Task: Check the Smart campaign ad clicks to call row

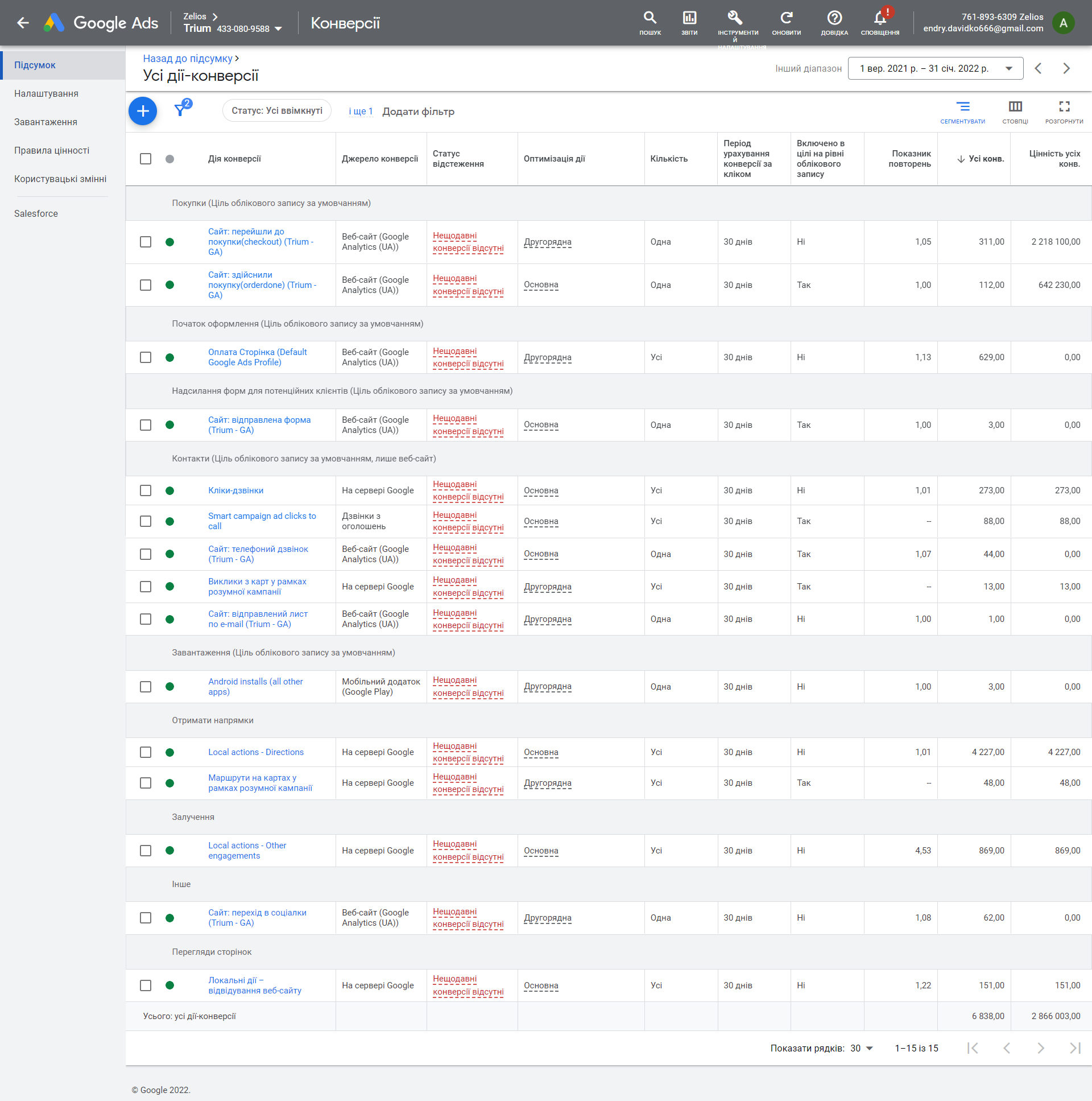Action: pos(146,521)
